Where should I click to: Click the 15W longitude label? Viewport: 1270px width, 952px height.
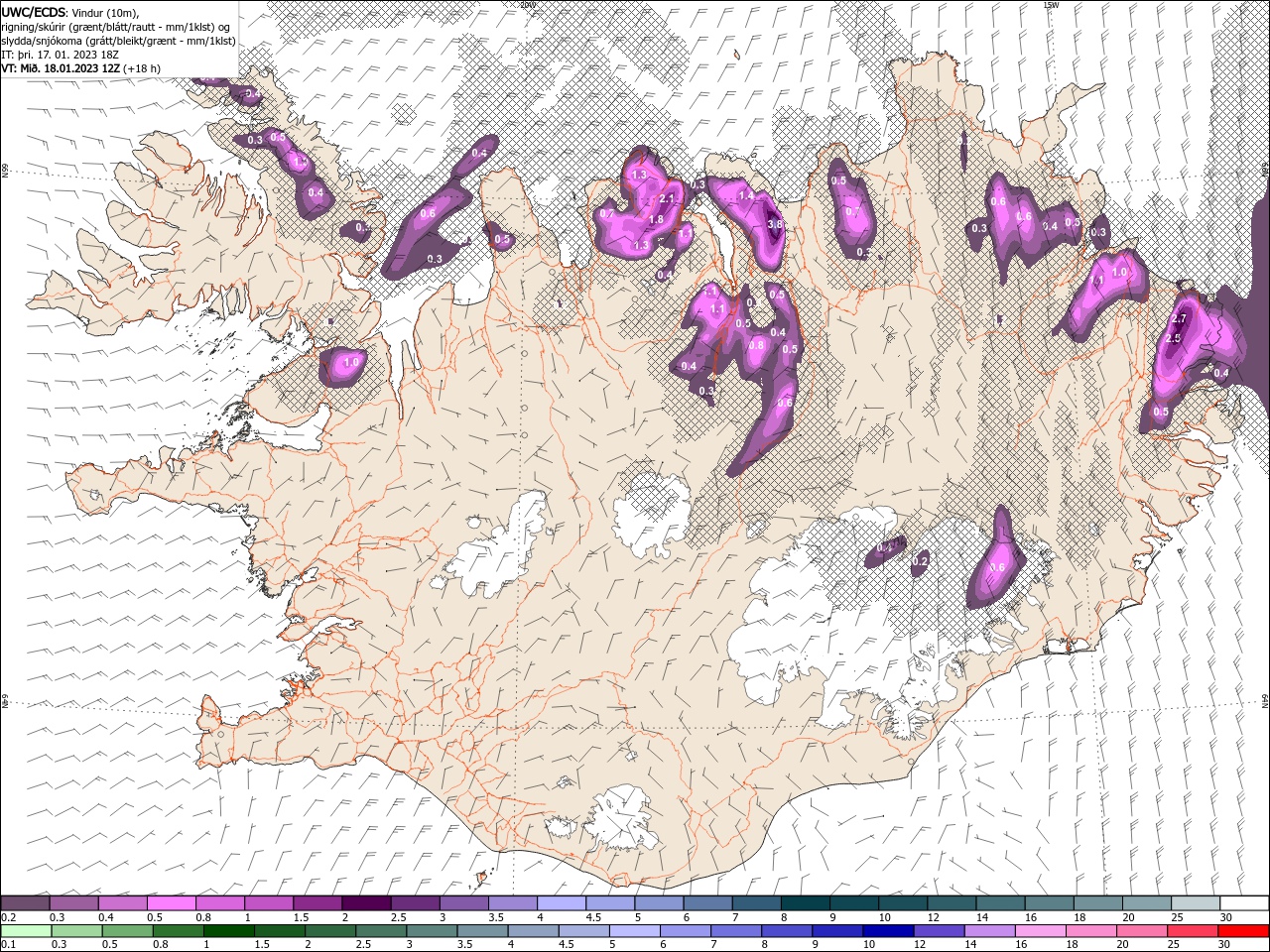point(1051,4)
